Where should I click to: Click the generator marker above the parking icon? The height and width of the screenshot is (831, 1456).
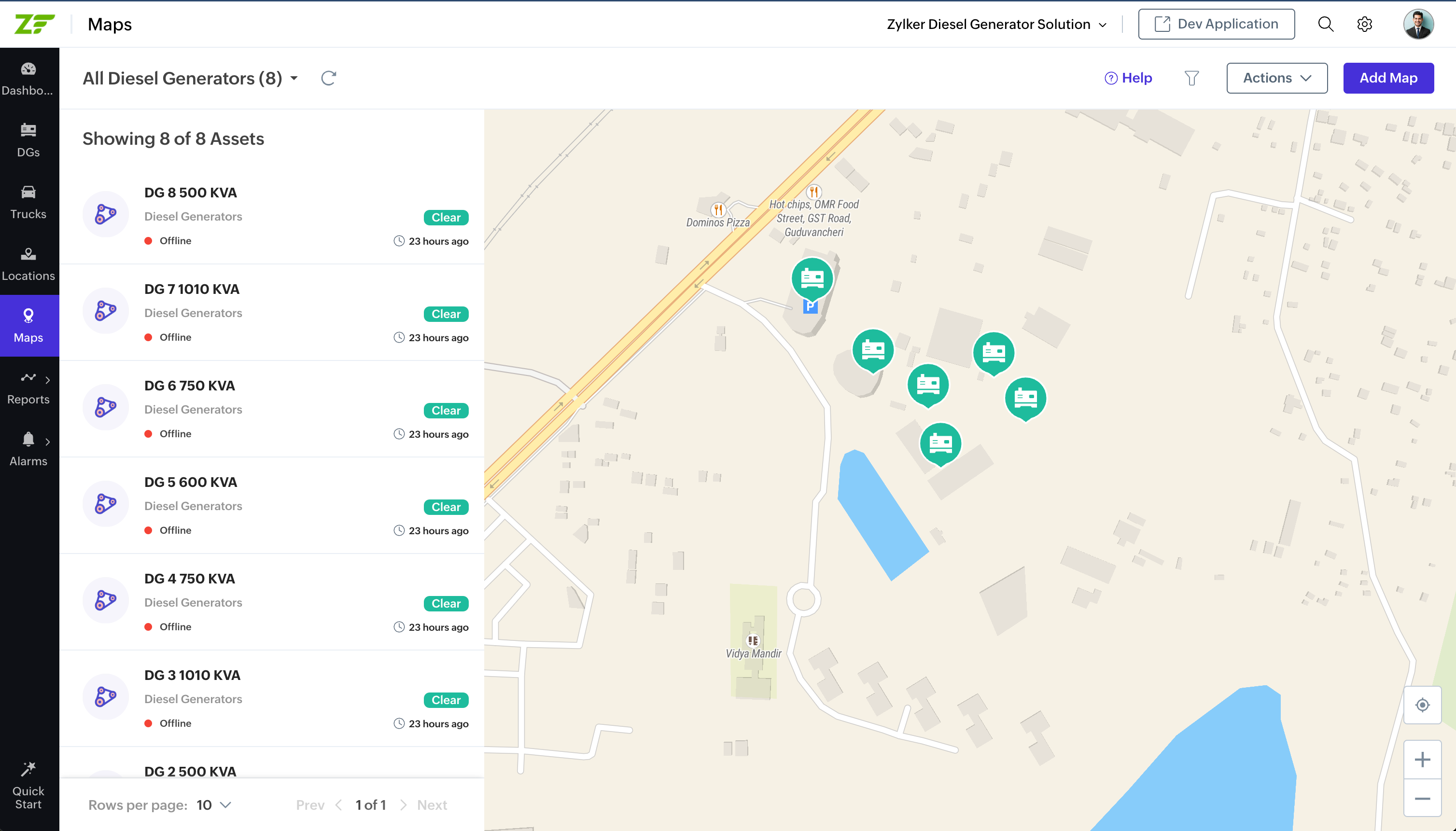[x=812, y=278]
